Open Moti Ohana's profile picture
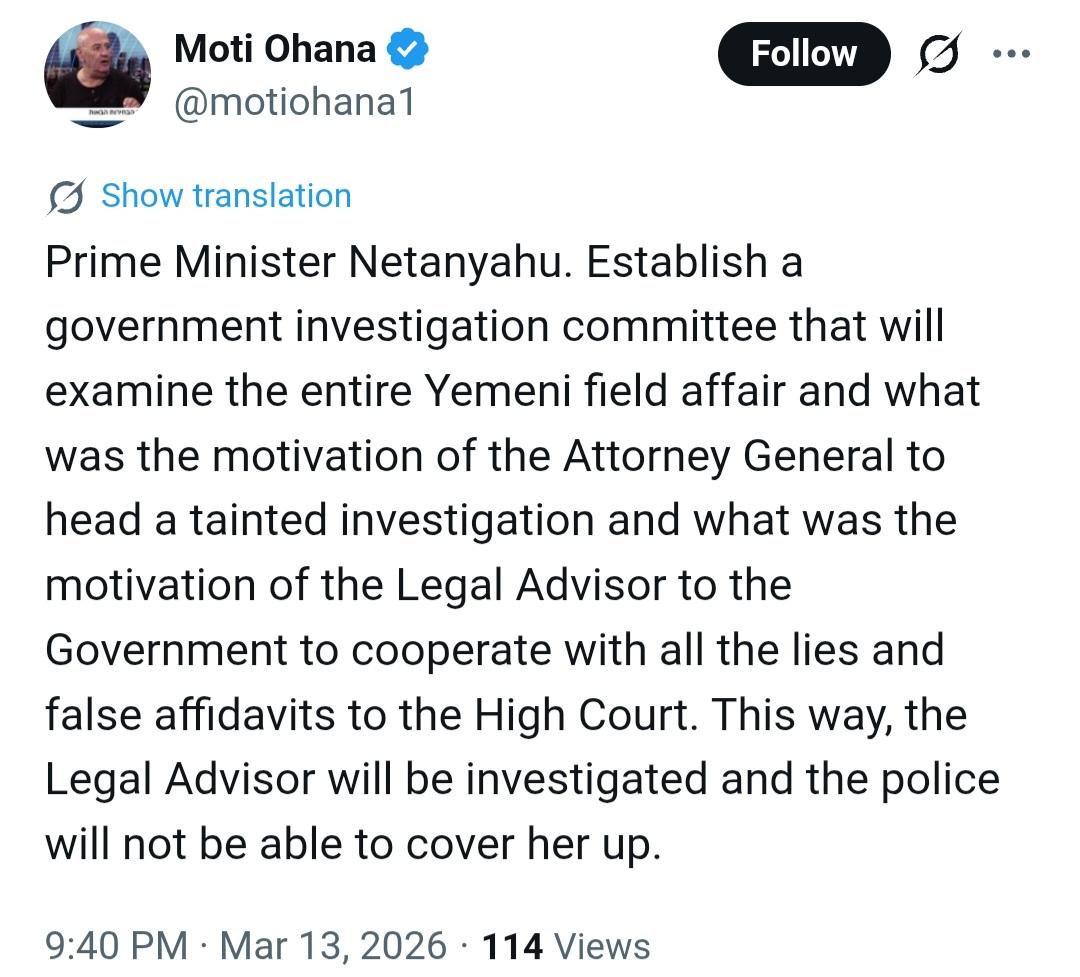The image size is (1080, 977). 97,73
